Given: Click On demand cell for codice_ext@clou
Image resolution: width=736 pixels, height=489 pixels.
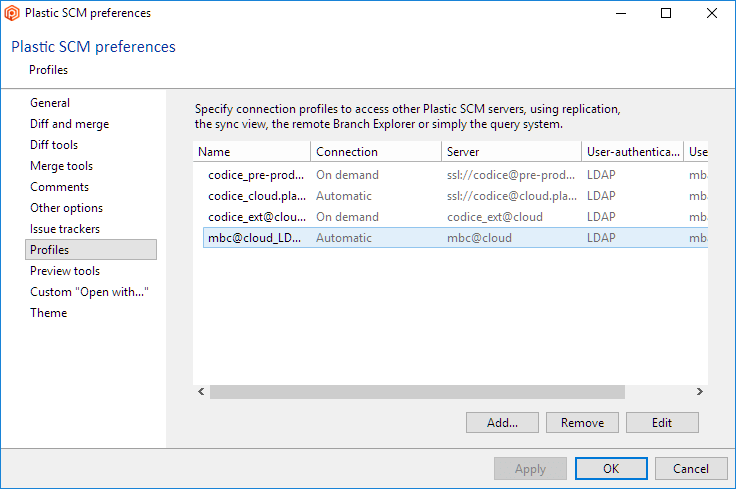Looking at the screenshot, I should 347,217.
